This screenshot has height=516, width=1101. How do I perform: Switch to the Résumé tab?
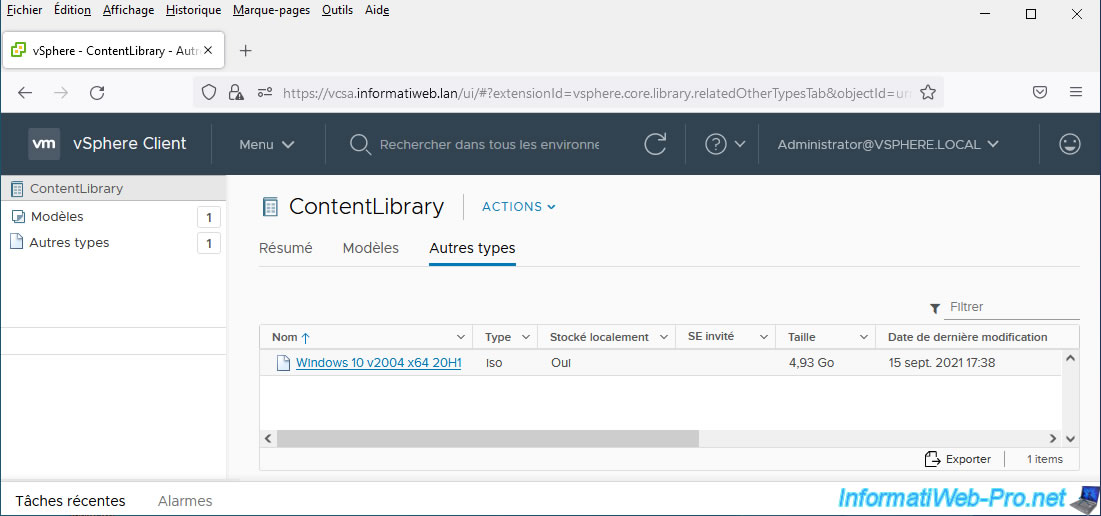coord(286,248)
